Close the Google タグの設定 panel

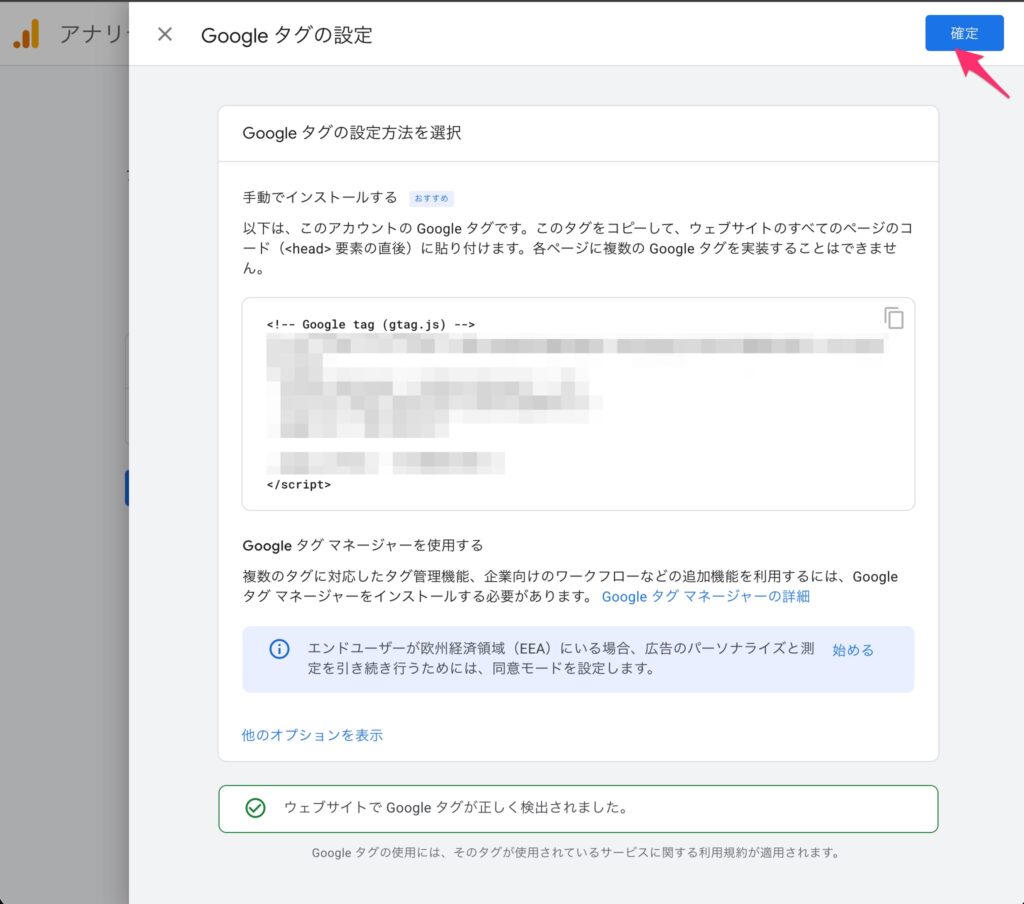(x=165, y=34)
